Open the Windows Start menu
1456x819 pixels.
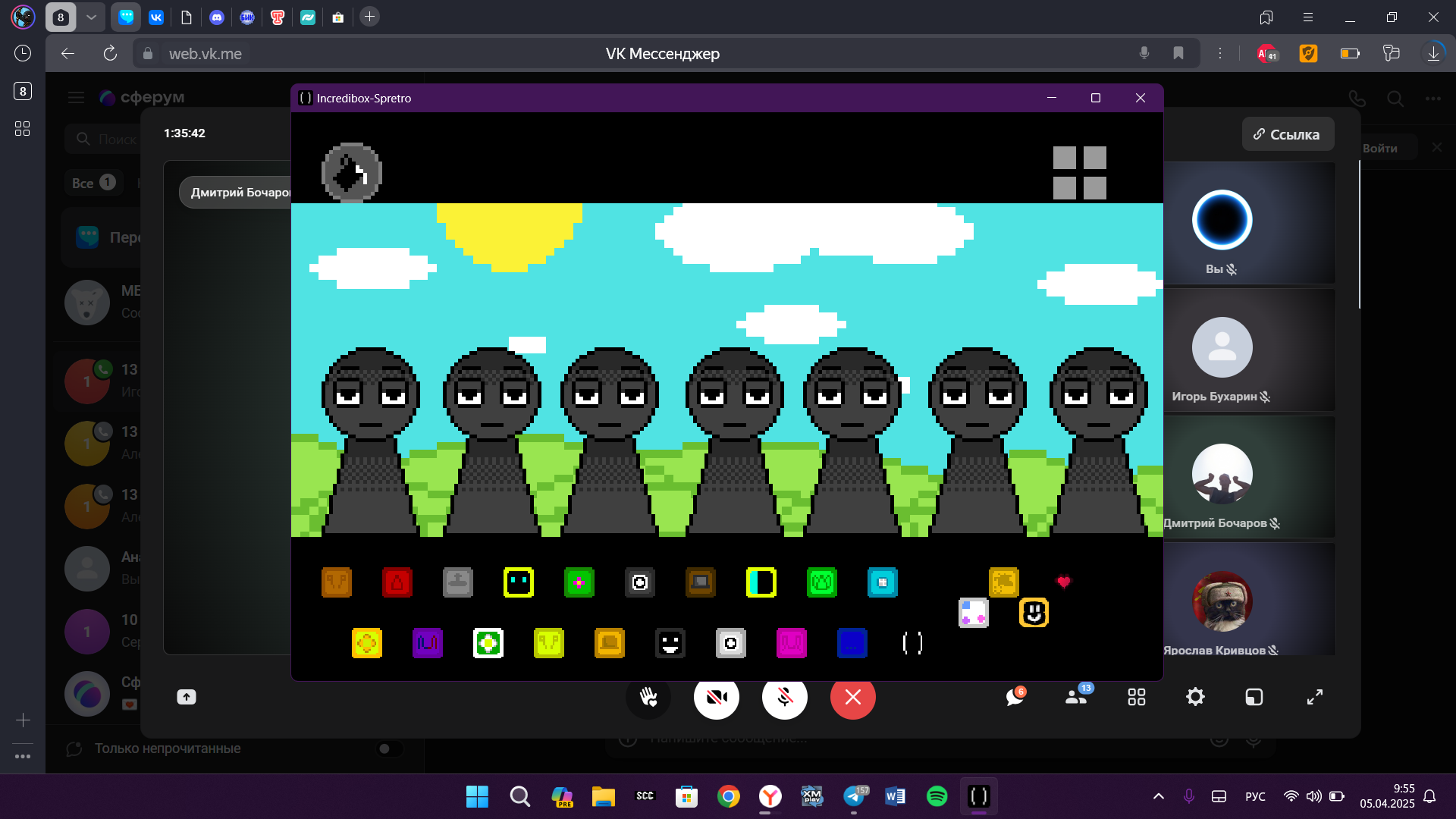pyautogui.click(x=477, y=796)
